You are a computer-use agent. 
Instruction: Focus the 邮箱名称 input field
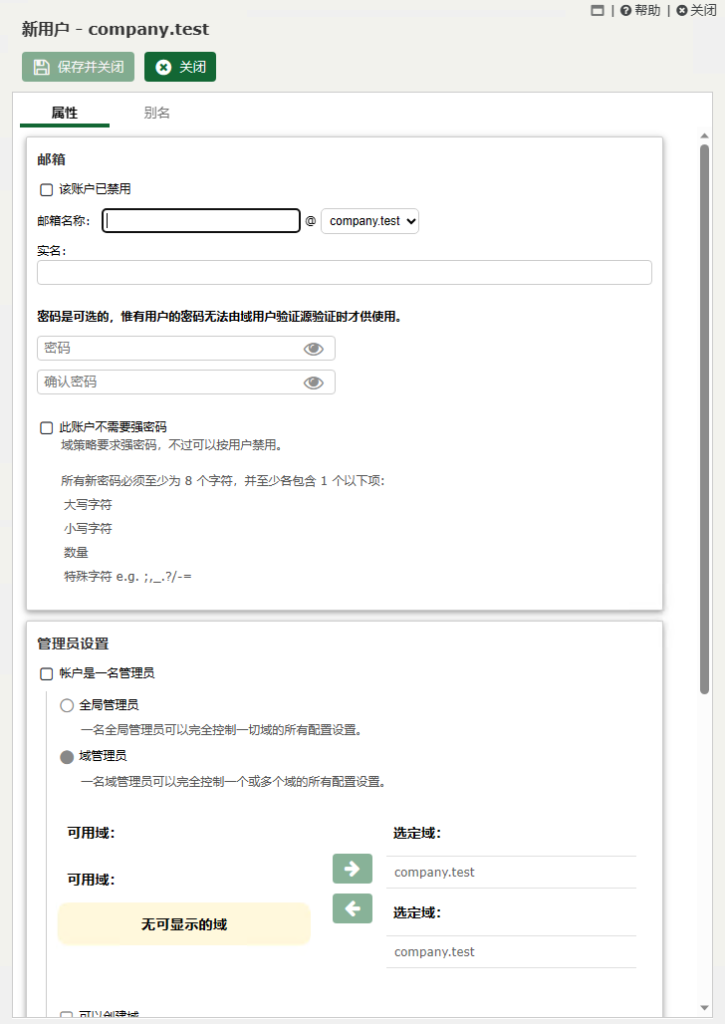201,221
